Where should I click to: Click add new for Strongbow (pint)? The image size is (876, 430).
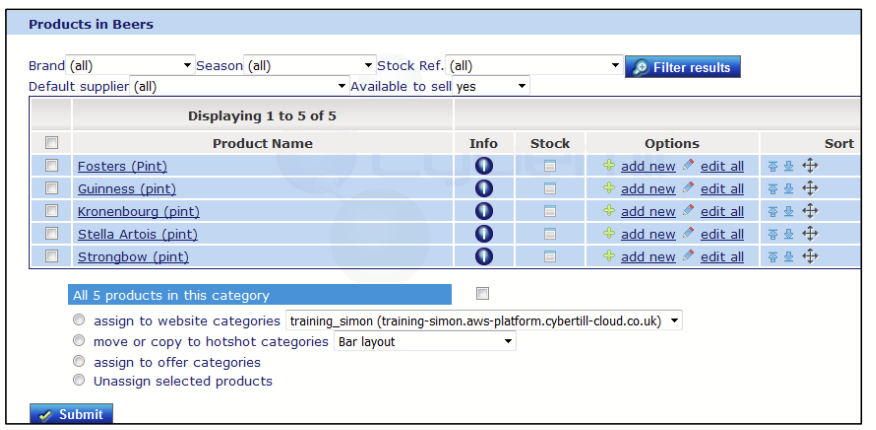tap(648, 257)
